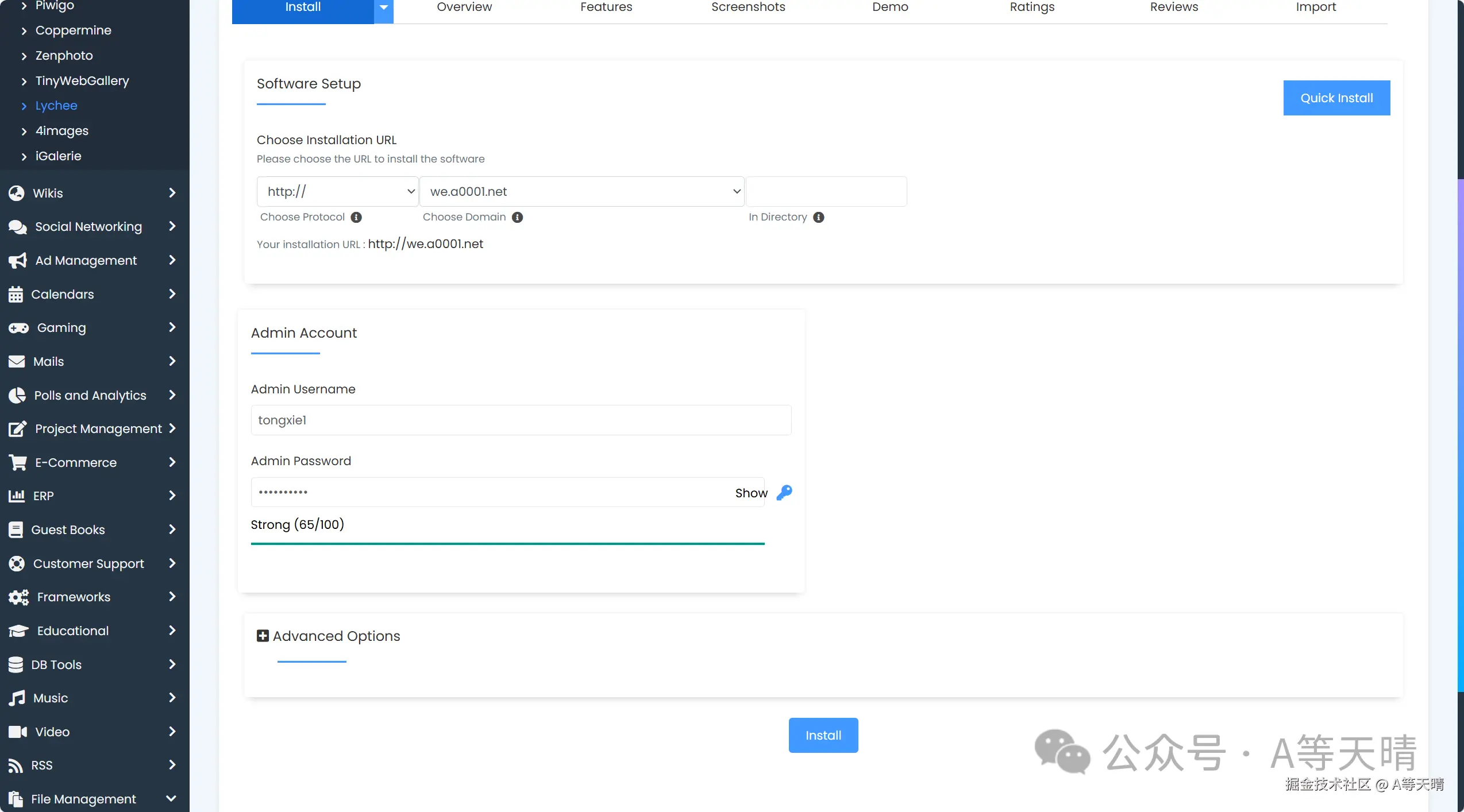Viewport: 1464px width, 812px height.
Task: Click the Choose Protocol info icon
Action: click(x=356, y=217)
